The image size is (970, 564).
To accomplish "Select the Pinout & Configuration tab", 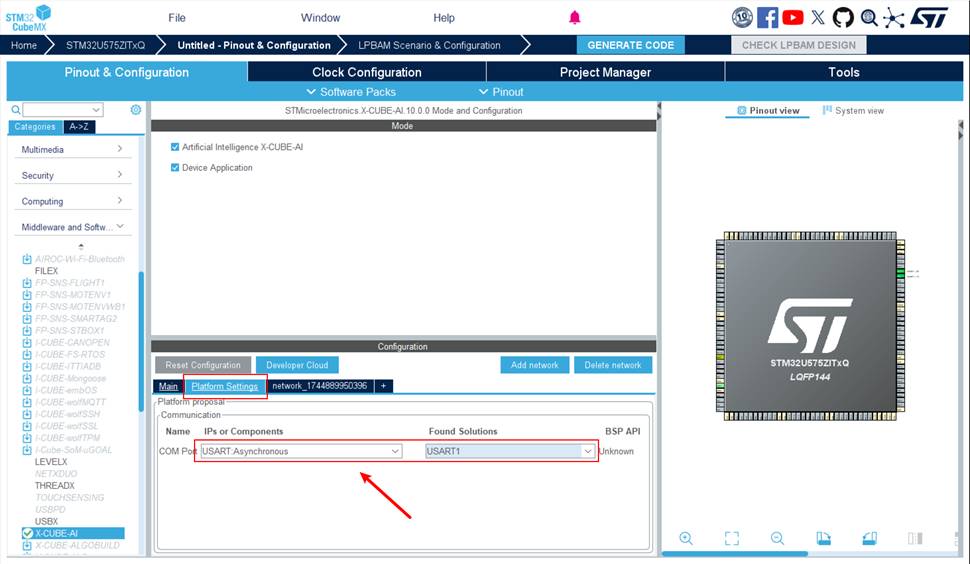I will click(127, 72).
